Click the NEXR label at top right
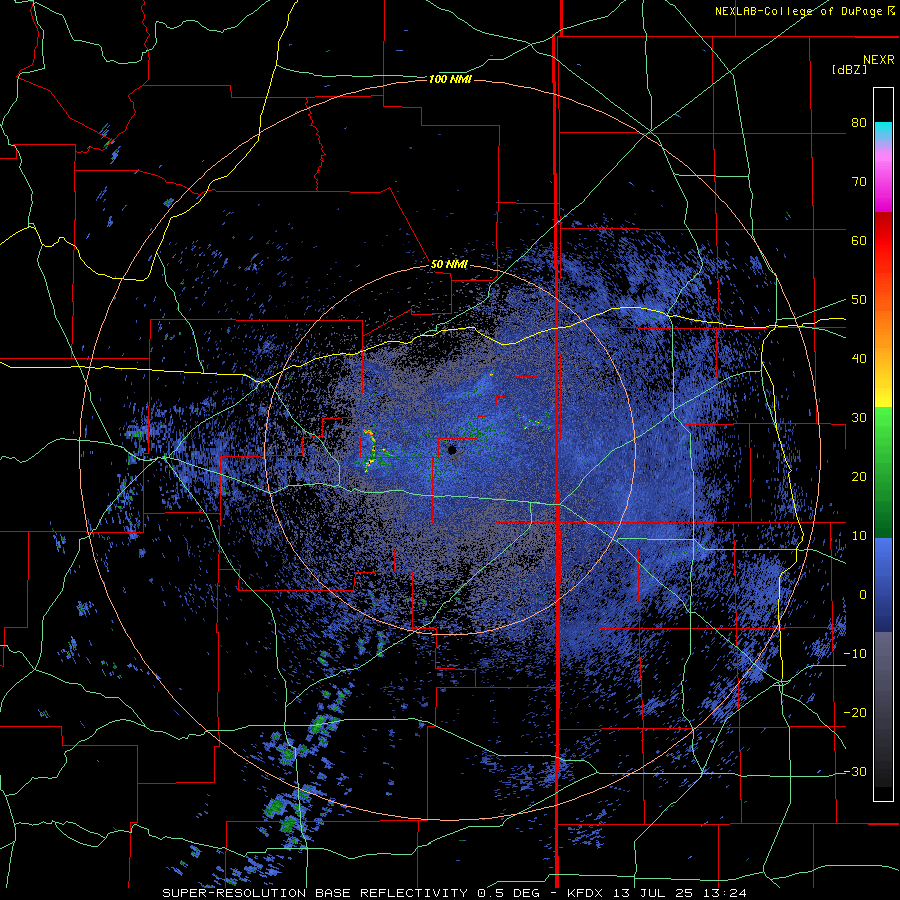The height and width of the screenshot is (900, 900). [x=878, y=60]
